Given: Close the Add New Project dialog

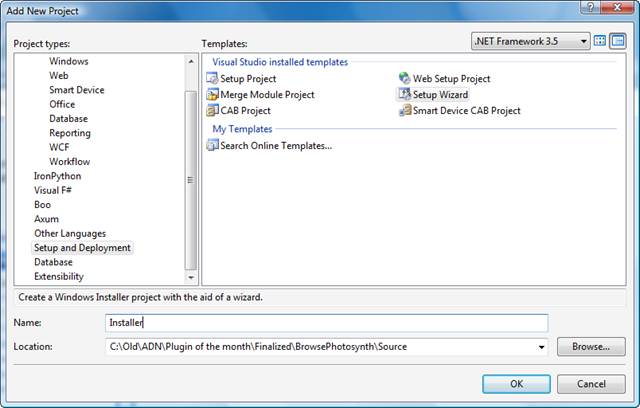Looking at the screenshot, I should (x=619, y=9).
